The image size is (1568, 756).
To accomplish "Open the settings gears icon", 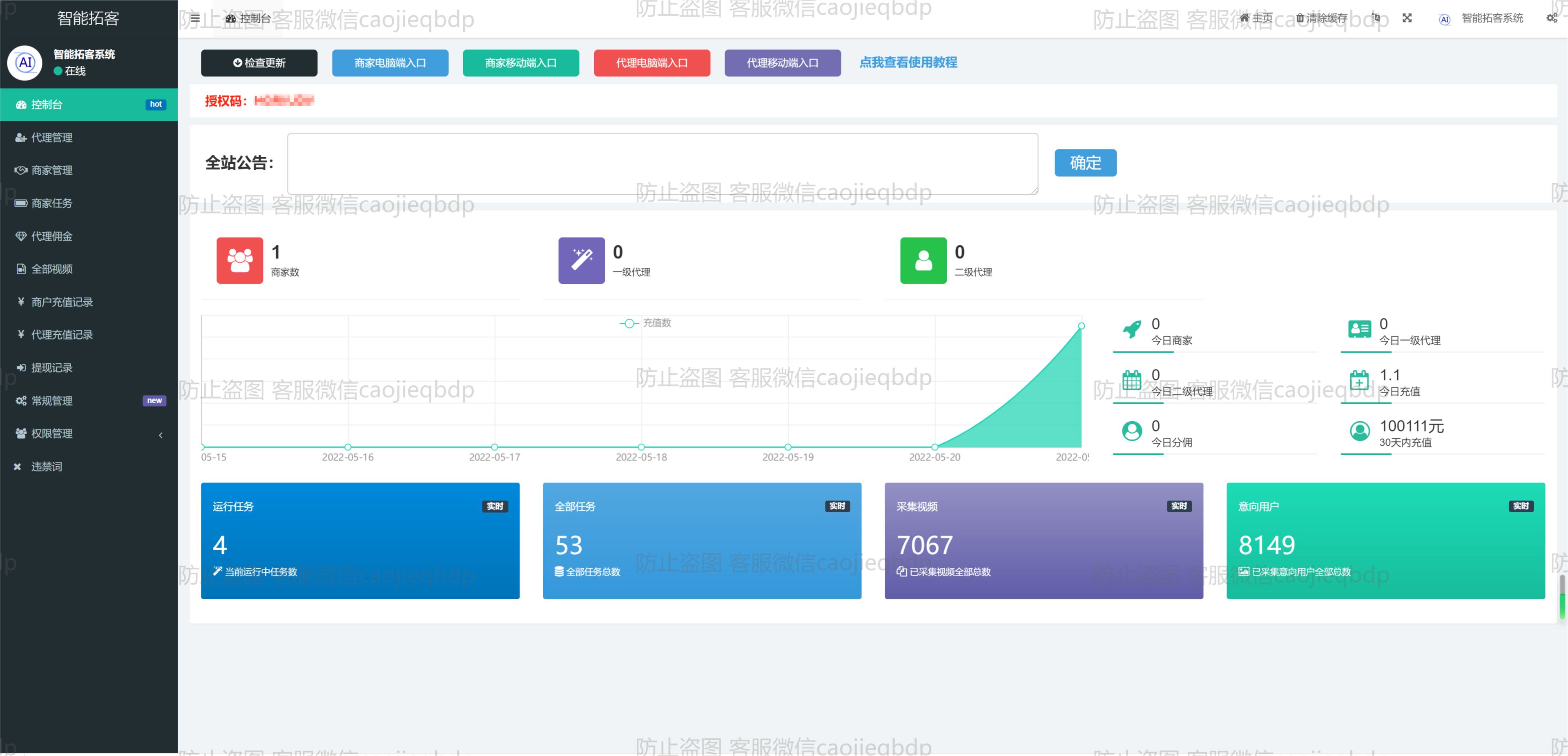I will click(1552, 18).
